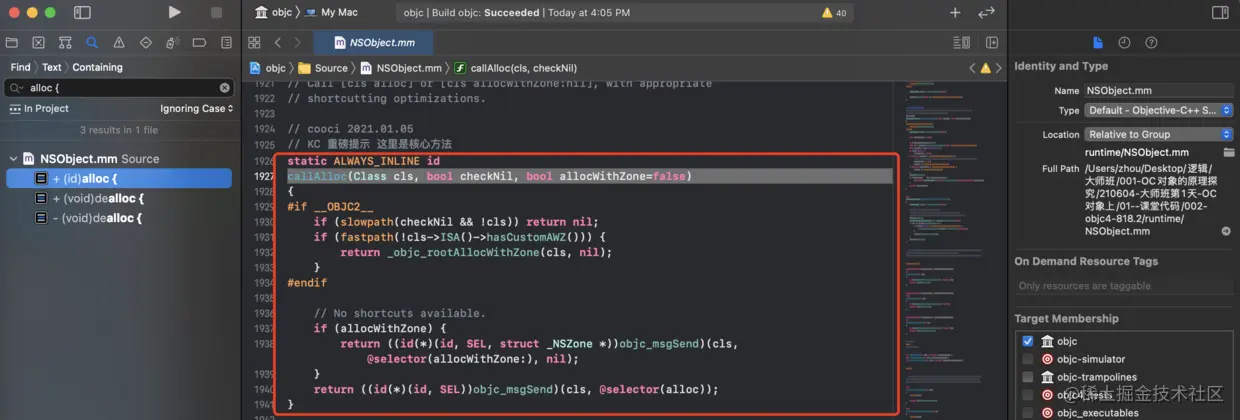Click the Find breadcrumb

click(20, 67)
